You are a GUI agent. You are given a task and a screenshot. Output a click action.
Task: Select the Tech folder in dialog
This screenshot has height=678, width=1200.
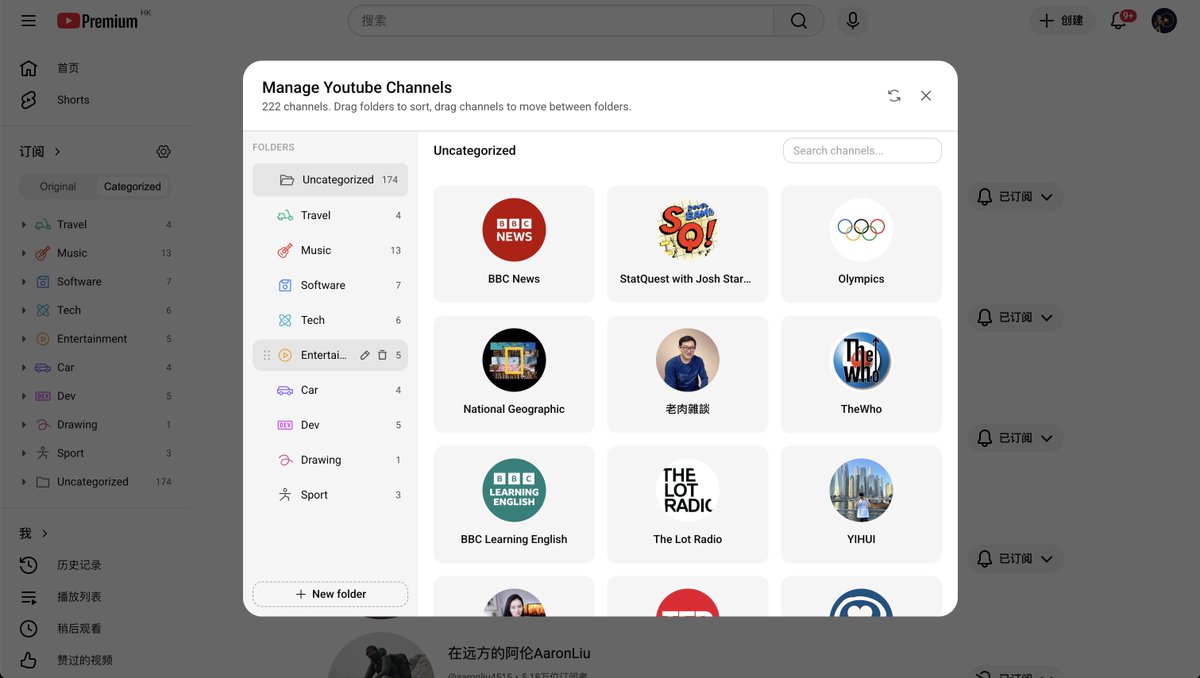(330, 320)
